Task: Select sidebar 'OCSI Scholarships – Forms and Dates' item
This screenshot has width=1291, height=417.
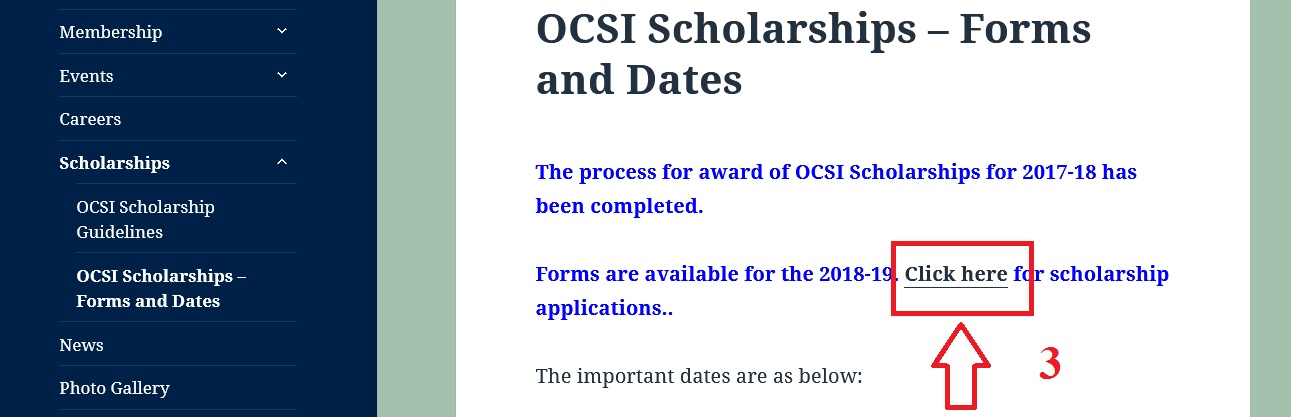Action: coord(161,288)
